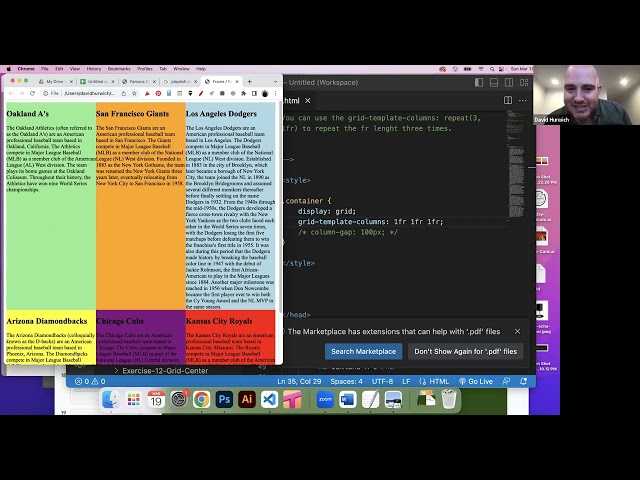Toggle Chrome side panel icon
Screen dimensions: 640x480
(254, 93)
